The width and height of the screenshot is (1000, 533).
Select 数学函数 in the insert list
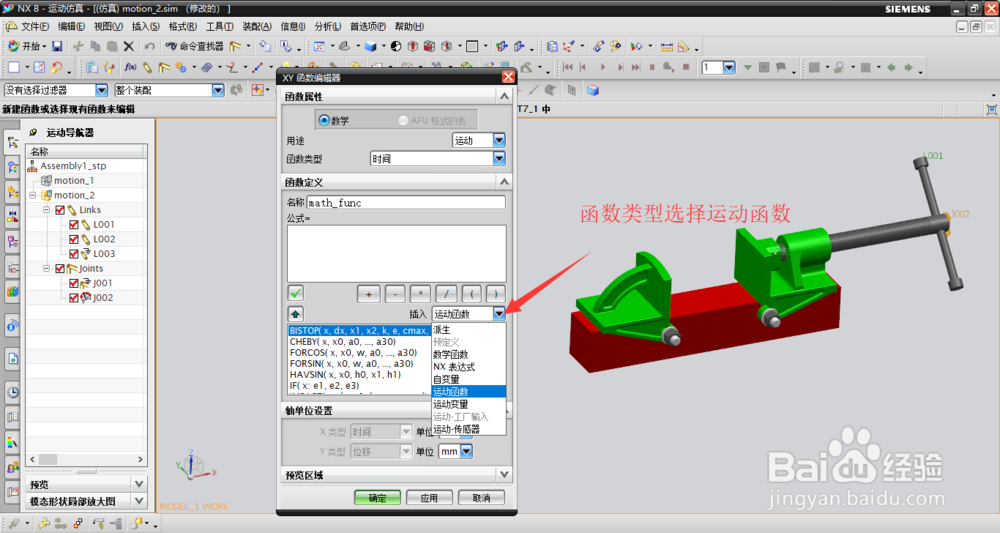[469, 354]
